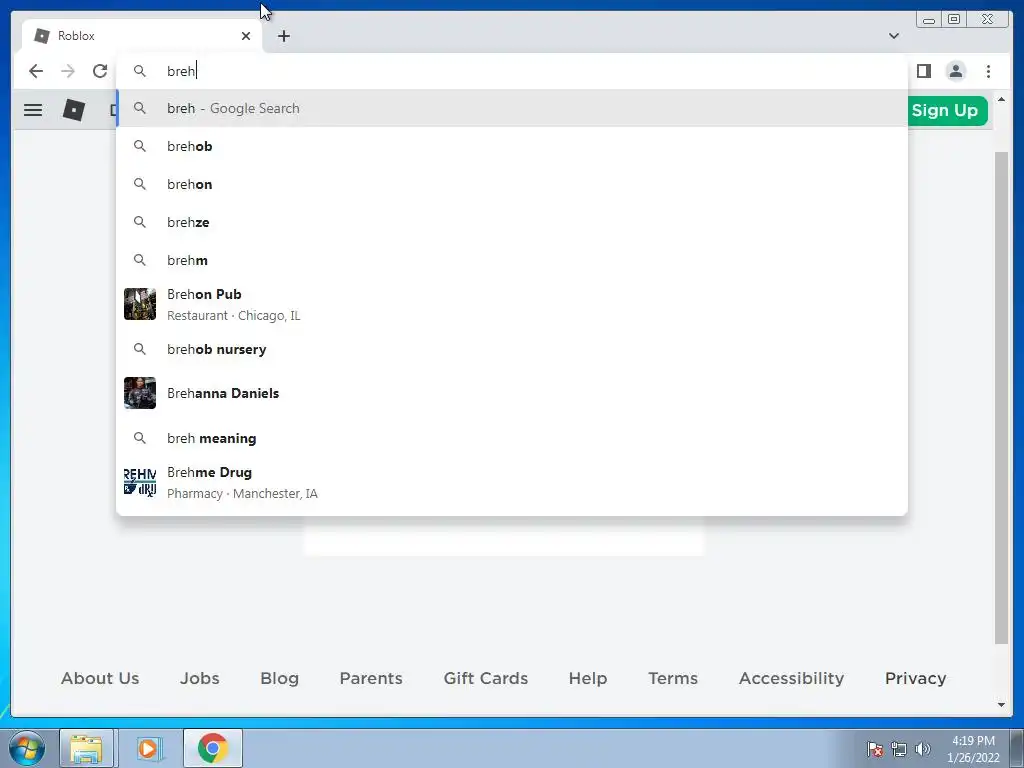The width and height of the screenshot is (1024, 768).
Task: Open the Help footer link
Action: [x=588, y=679]
